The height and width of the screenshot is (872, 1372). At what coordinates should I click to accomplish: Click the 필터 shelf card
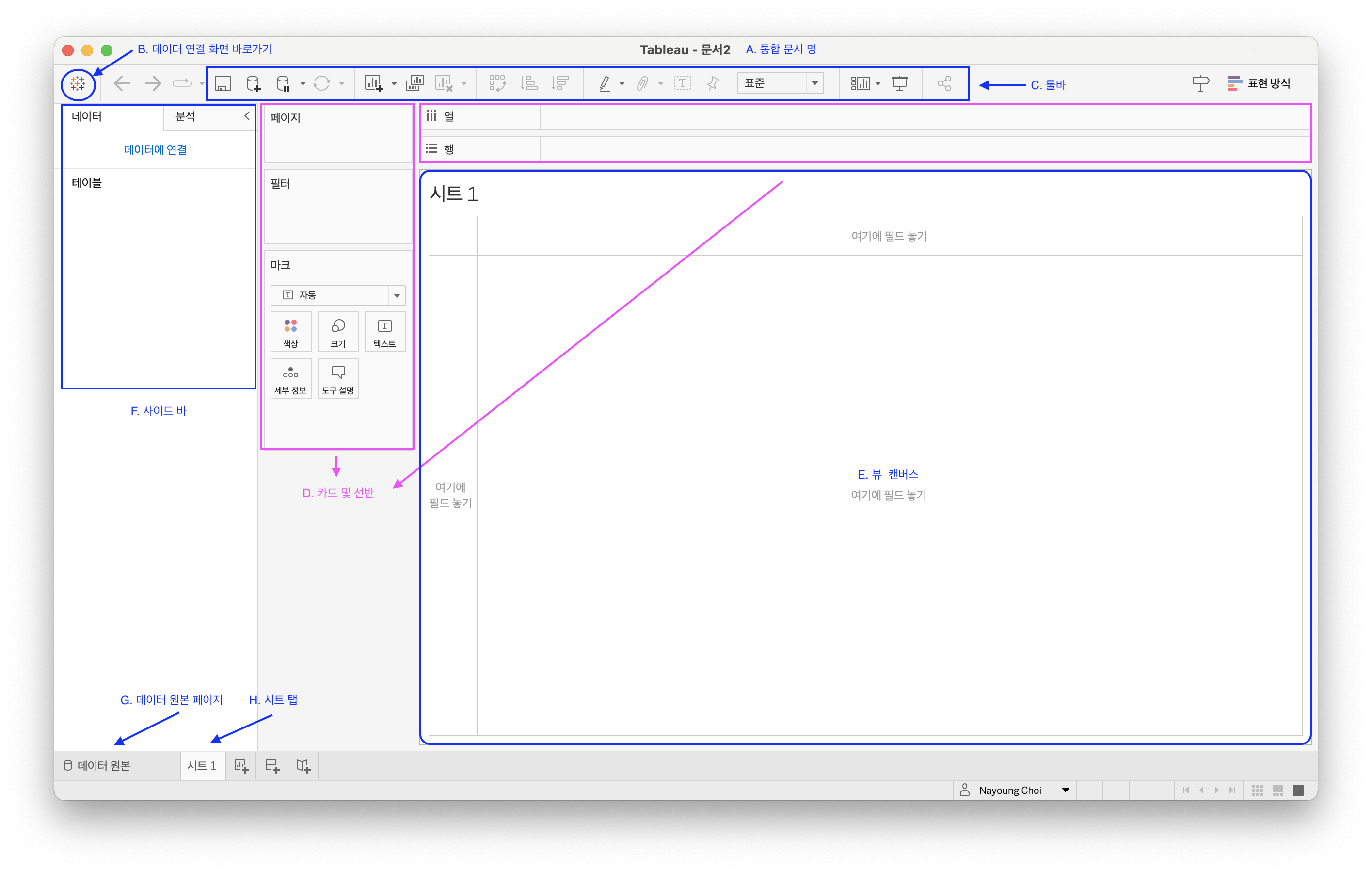[338, 207]
